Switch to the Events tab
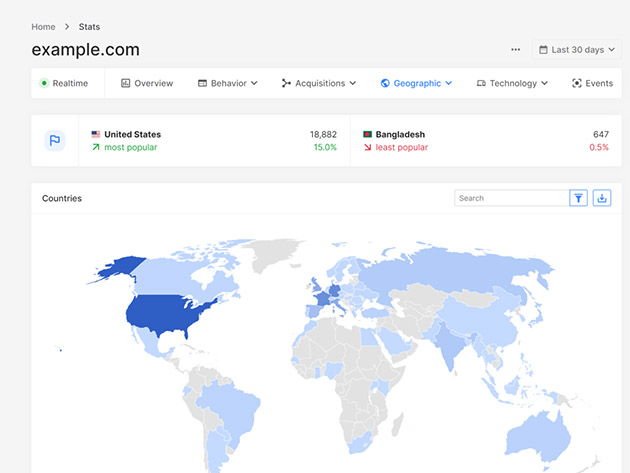The width and height of the screenshot is (630, 473). point(593,83)
